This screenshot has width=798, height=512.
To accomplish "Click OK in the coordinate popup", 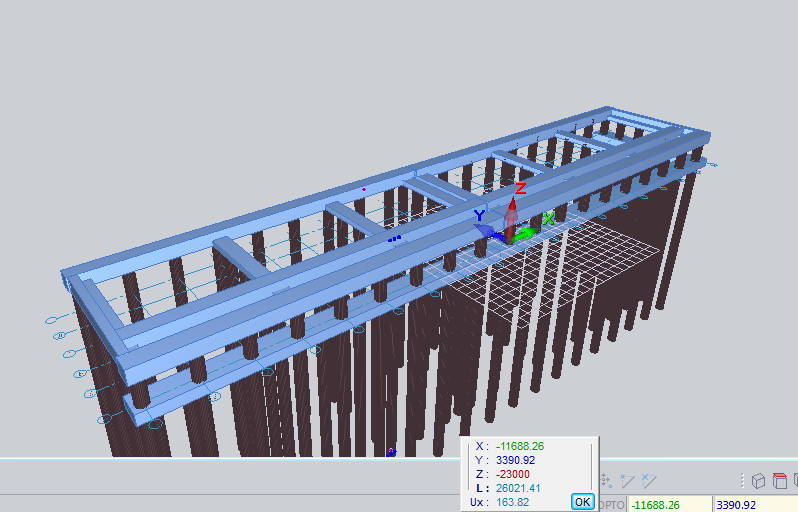I will (582, 501).
